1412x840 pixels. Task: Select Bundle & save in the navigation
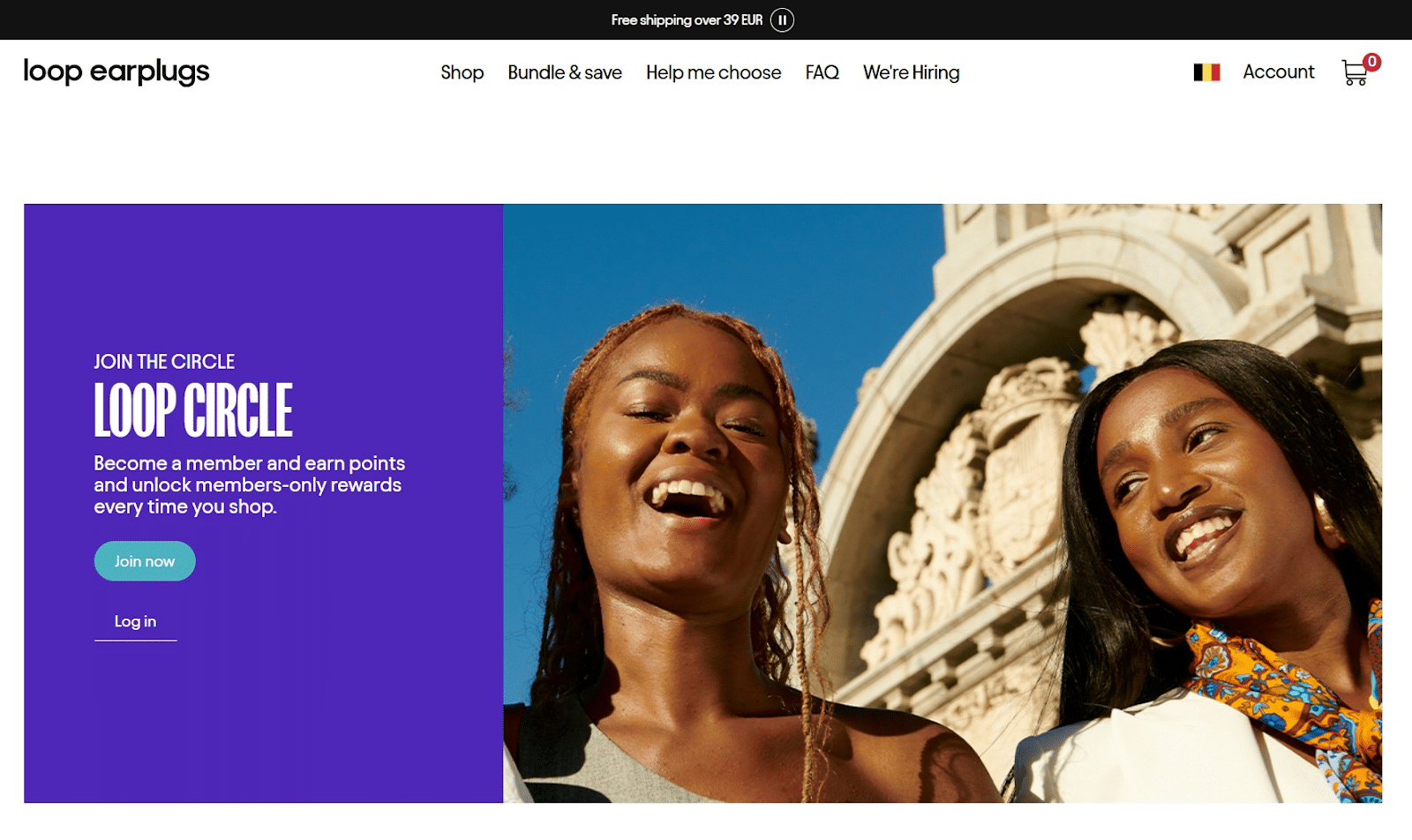click(x=565, y=72)
